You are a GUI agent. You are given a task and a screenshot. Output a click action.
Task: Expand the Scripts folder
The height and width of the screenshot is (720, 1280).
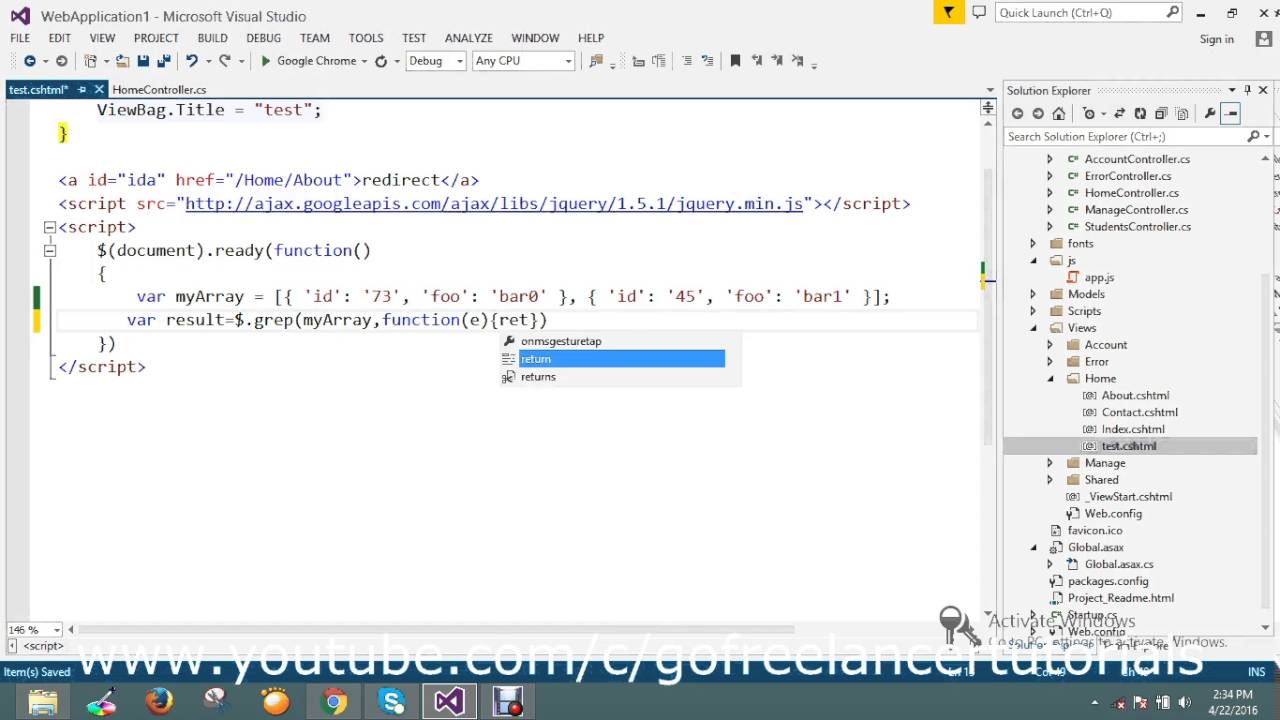pyautogui.click(x=1033, y=311)
